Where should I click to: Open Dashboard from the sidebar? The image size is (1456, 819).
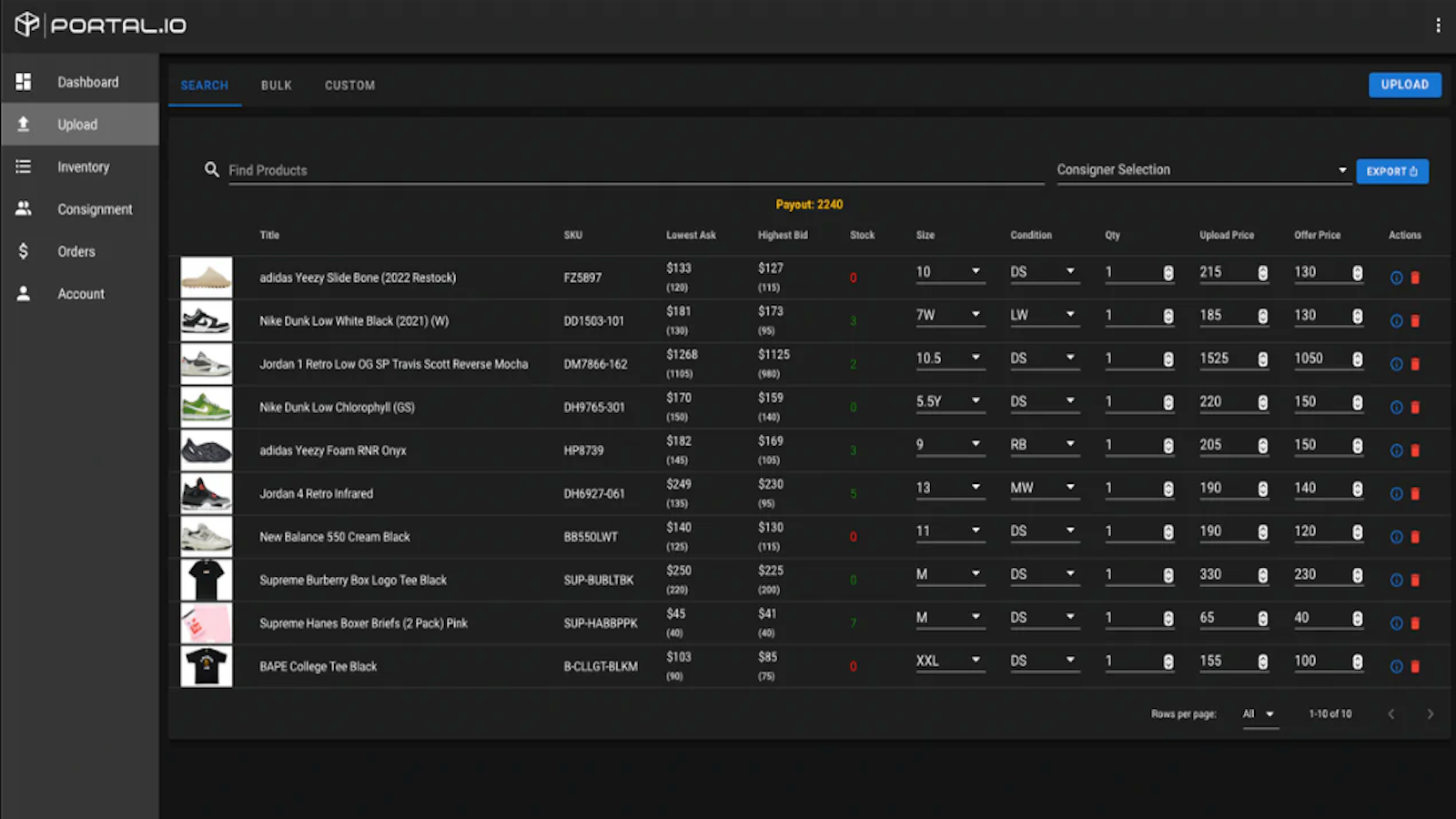pos(80,82)
